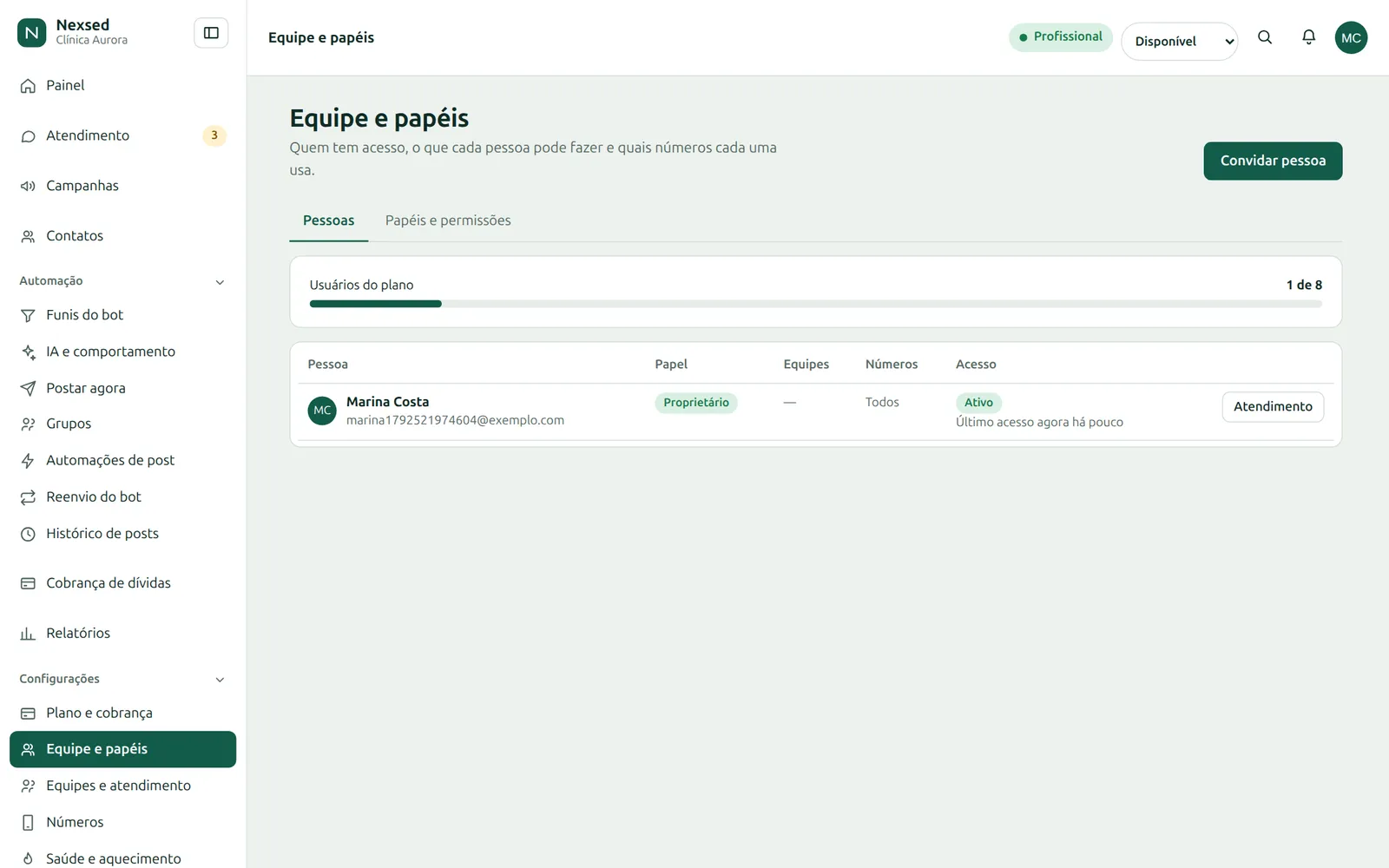Open Atendimento chat icon

coord(28,136)
